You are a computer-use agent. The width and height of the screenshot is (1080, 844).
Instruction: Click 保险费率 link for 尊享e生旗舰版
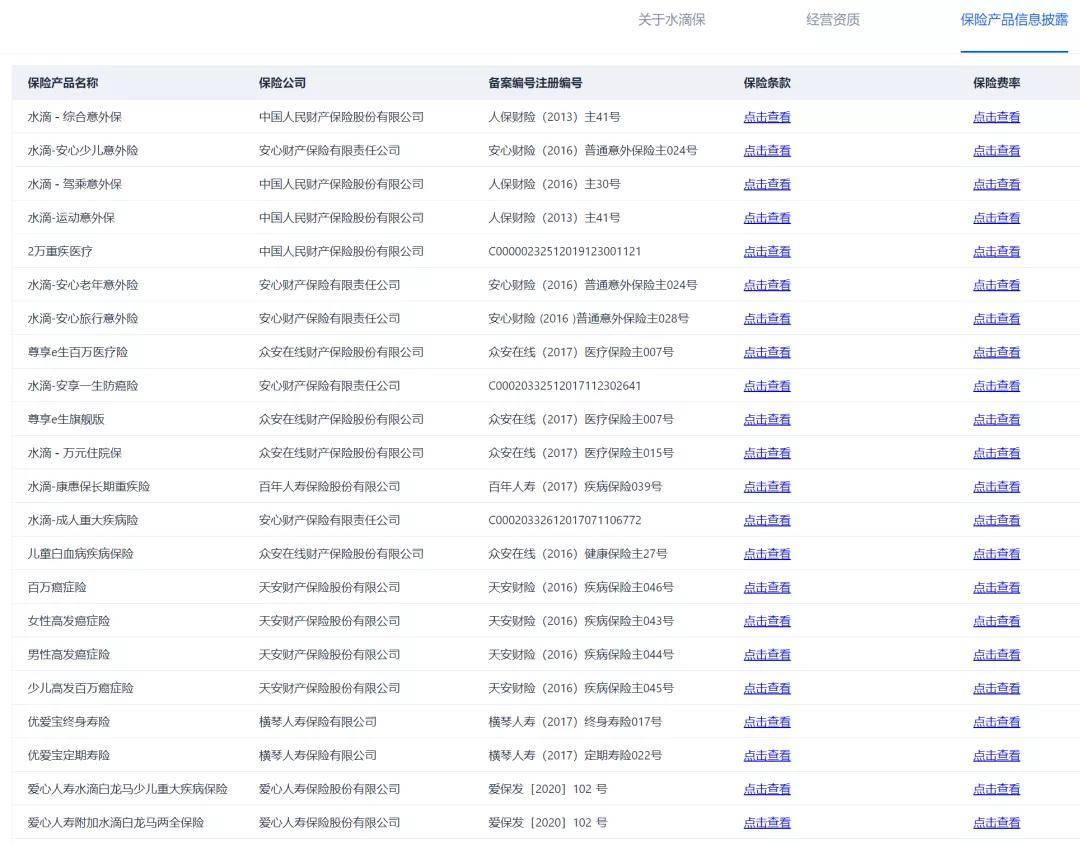click(x=996, y=420)
